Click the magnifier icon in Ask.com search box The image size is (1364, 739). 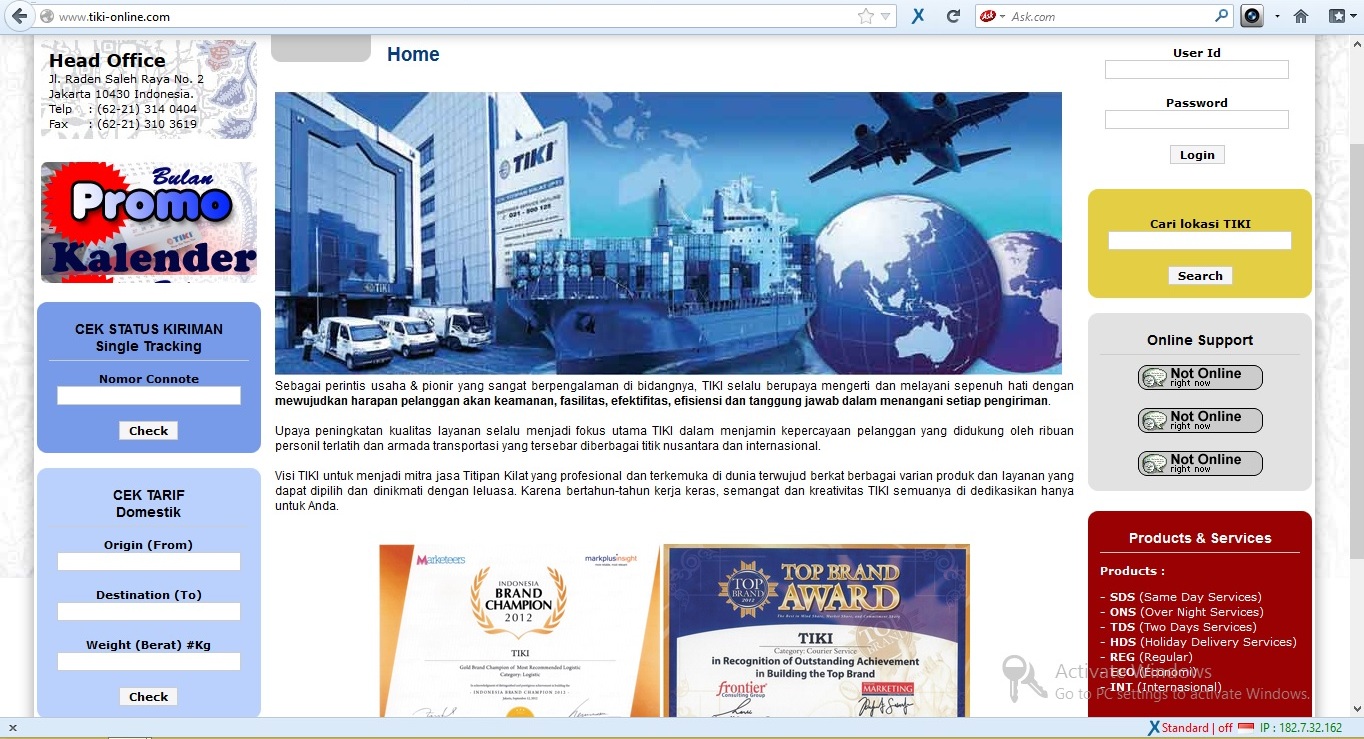tap(1221, 16)
